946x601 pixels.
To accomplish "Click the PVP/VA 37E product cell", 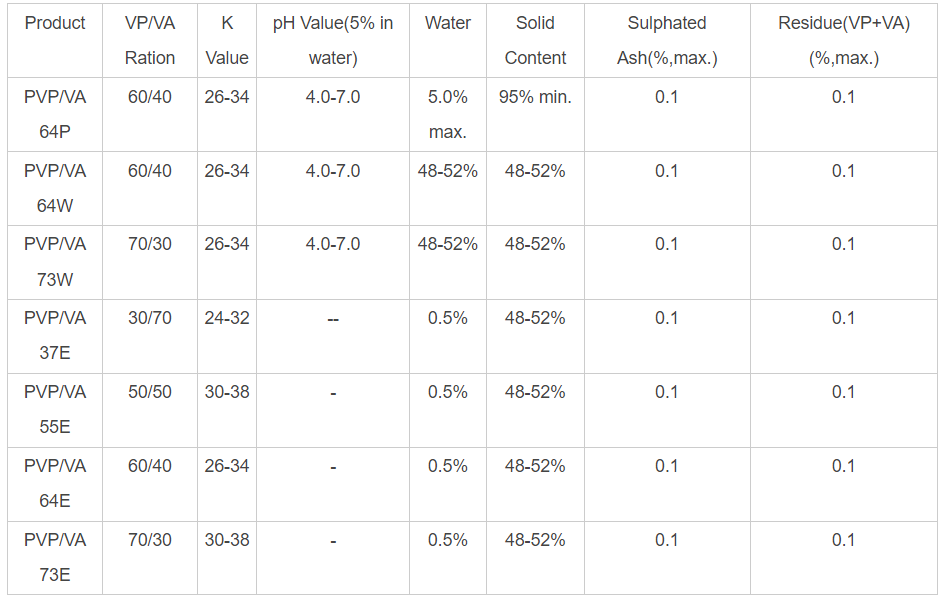I will coord(55,336).
